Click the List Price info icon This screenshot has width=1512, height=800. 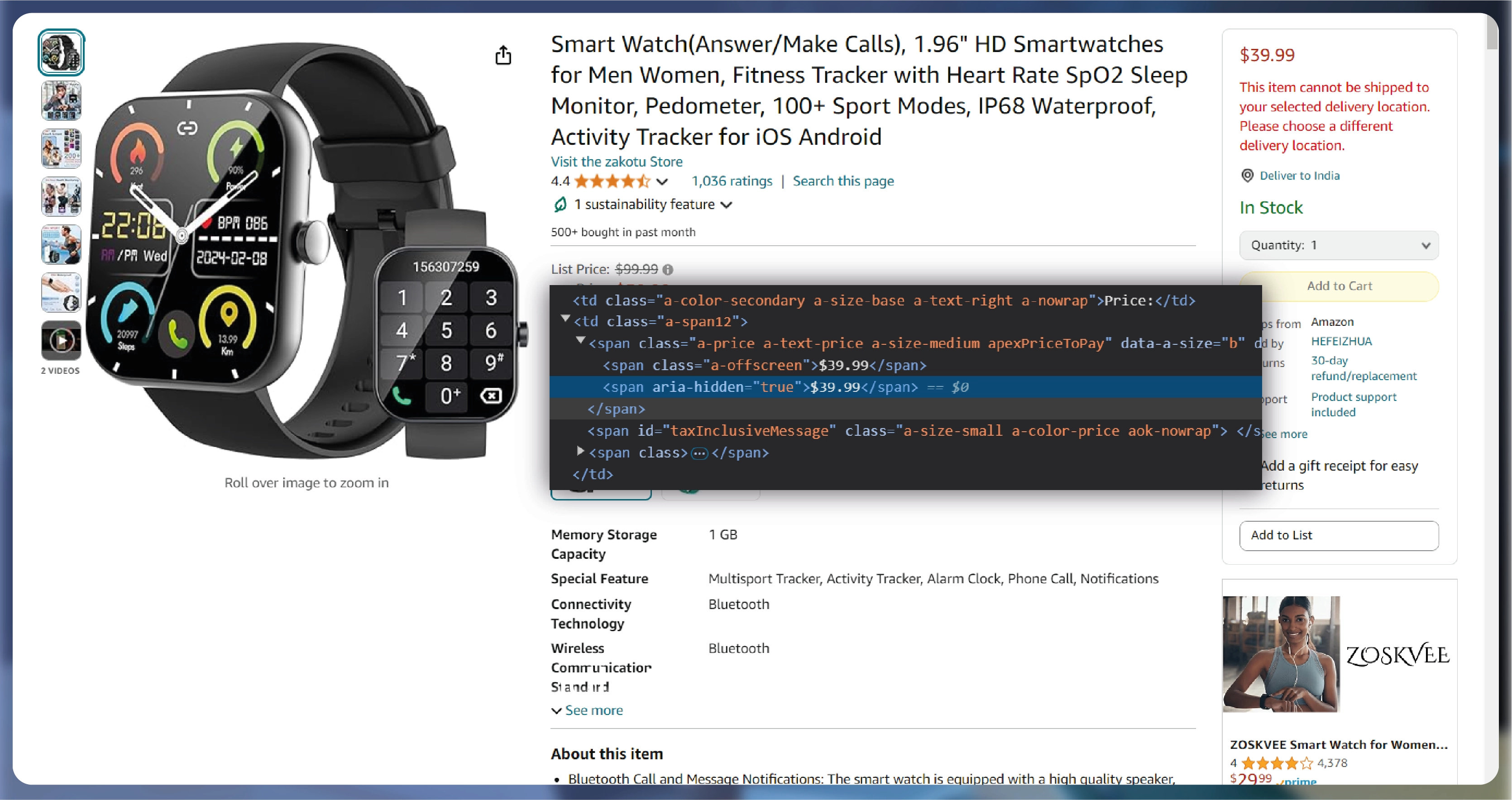pyautogui.click(x=668, y=269)
